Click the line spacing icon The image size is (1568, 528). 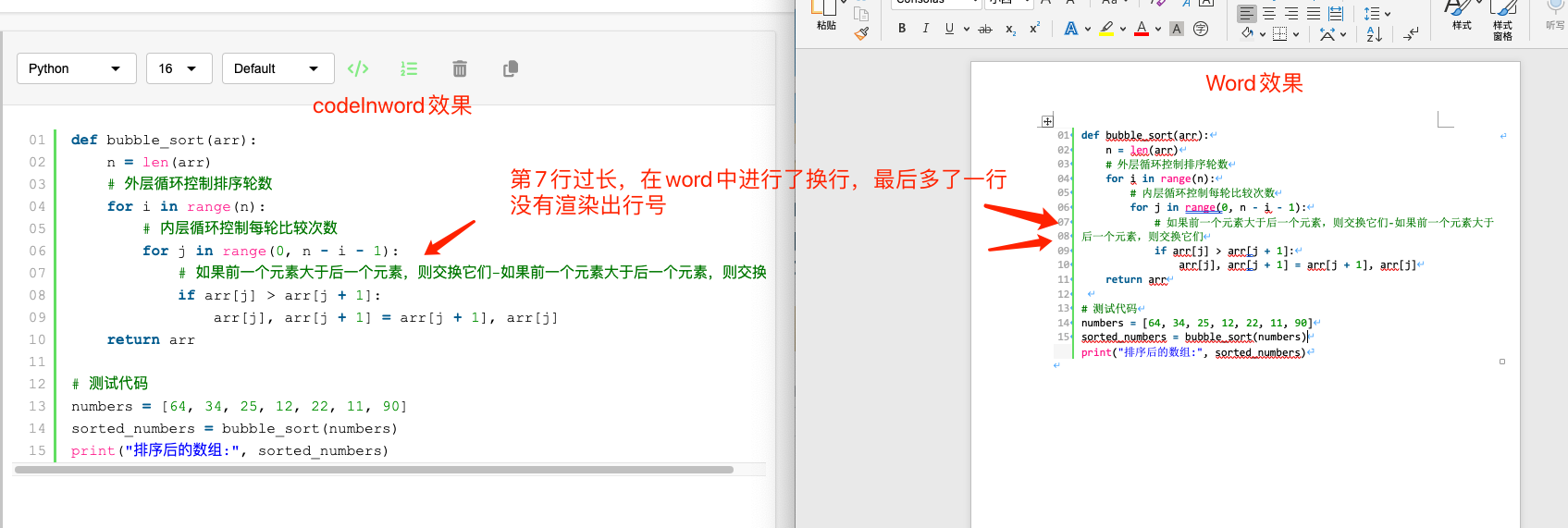pos(1371,14)
